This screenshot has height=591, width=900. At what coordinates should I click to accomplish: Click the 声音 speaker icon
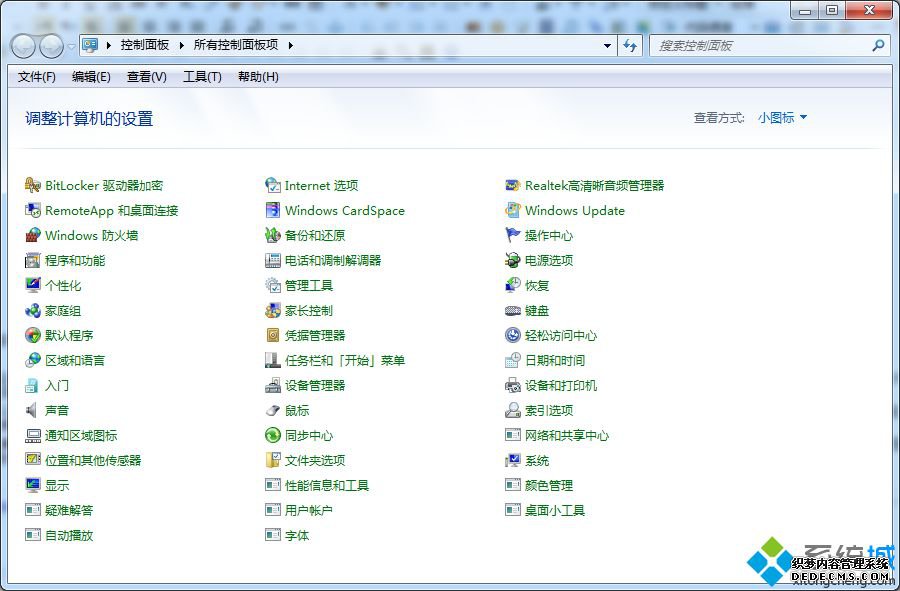32,410
